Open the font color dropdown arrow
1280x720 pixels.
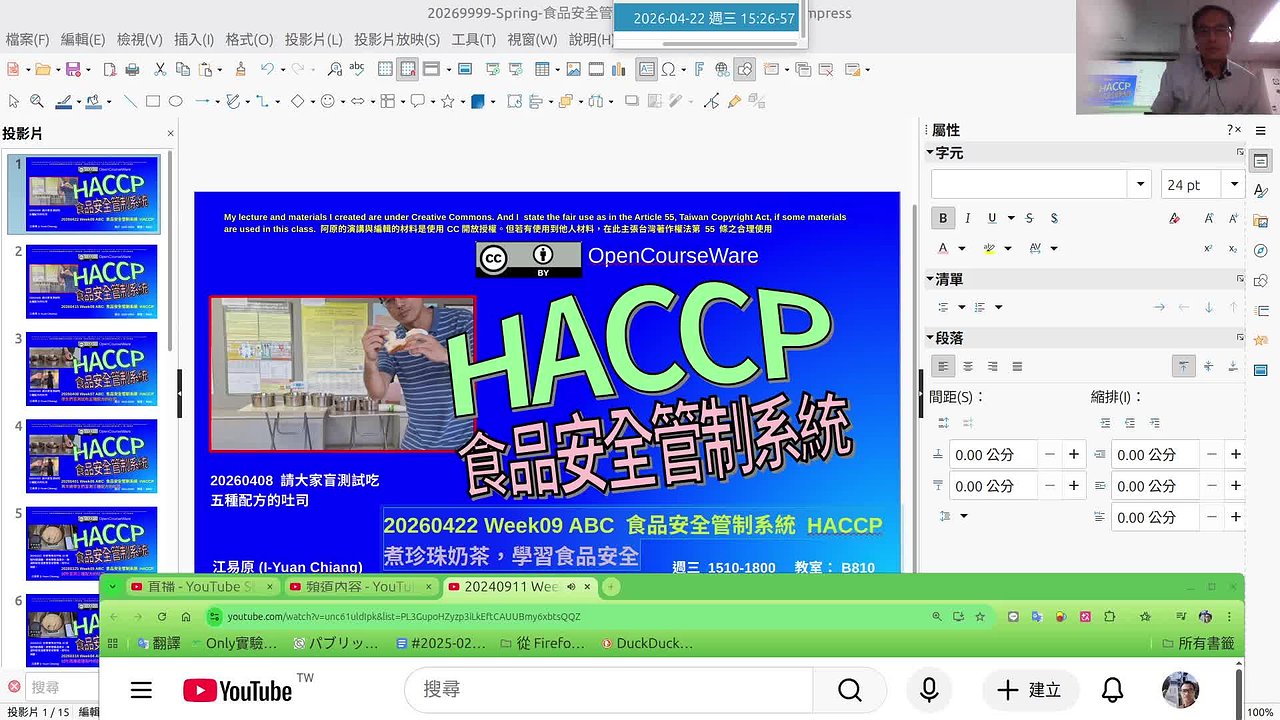click(962, 248)
